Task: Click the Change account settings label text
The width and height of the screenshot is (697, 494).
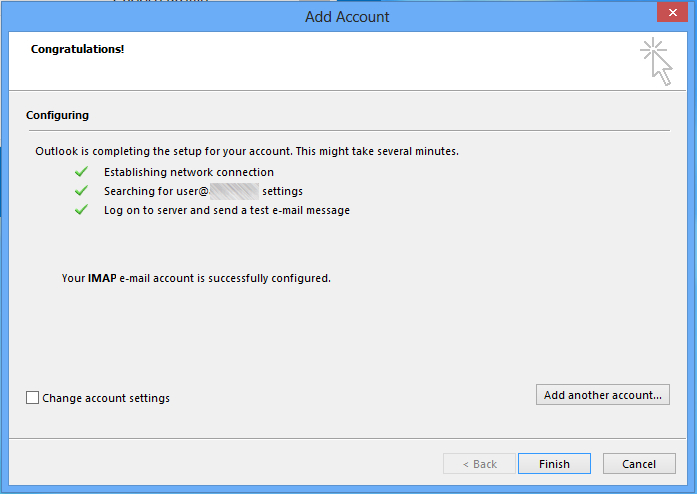Action: pos(106,398)
